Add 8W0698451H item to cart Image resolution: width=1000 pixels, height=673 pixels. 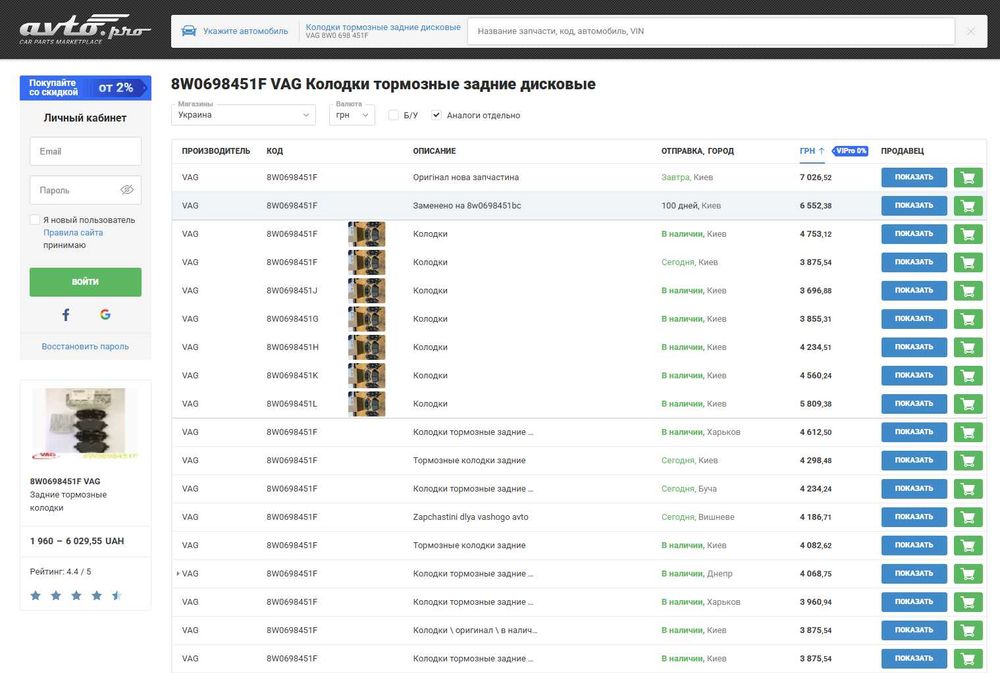coord(967,347)
